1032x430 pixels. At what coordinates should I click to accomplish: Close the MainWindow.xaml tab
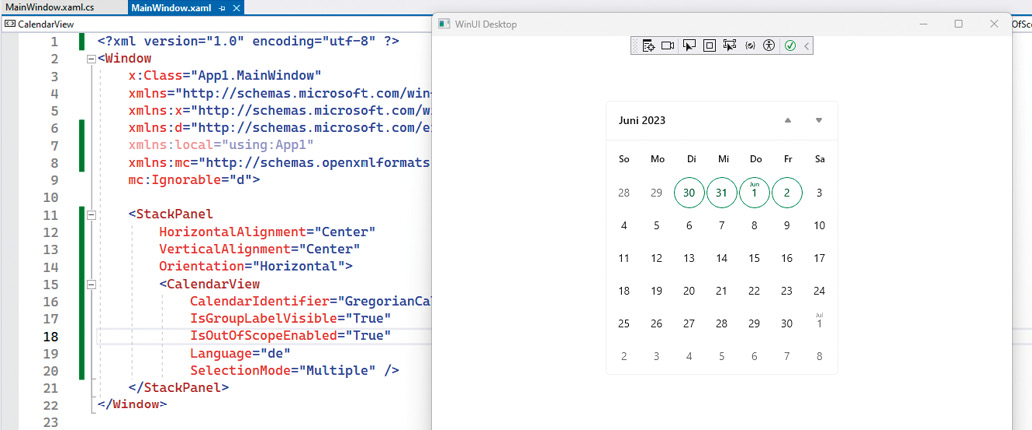click(238, 8)
